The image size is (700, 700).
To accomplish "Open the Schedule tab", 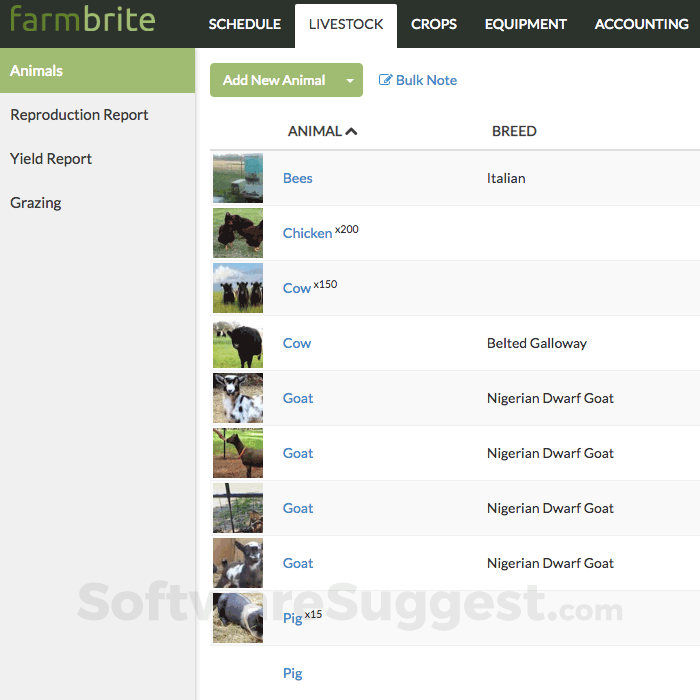I will pyautogui.click(x=245, y=24).
